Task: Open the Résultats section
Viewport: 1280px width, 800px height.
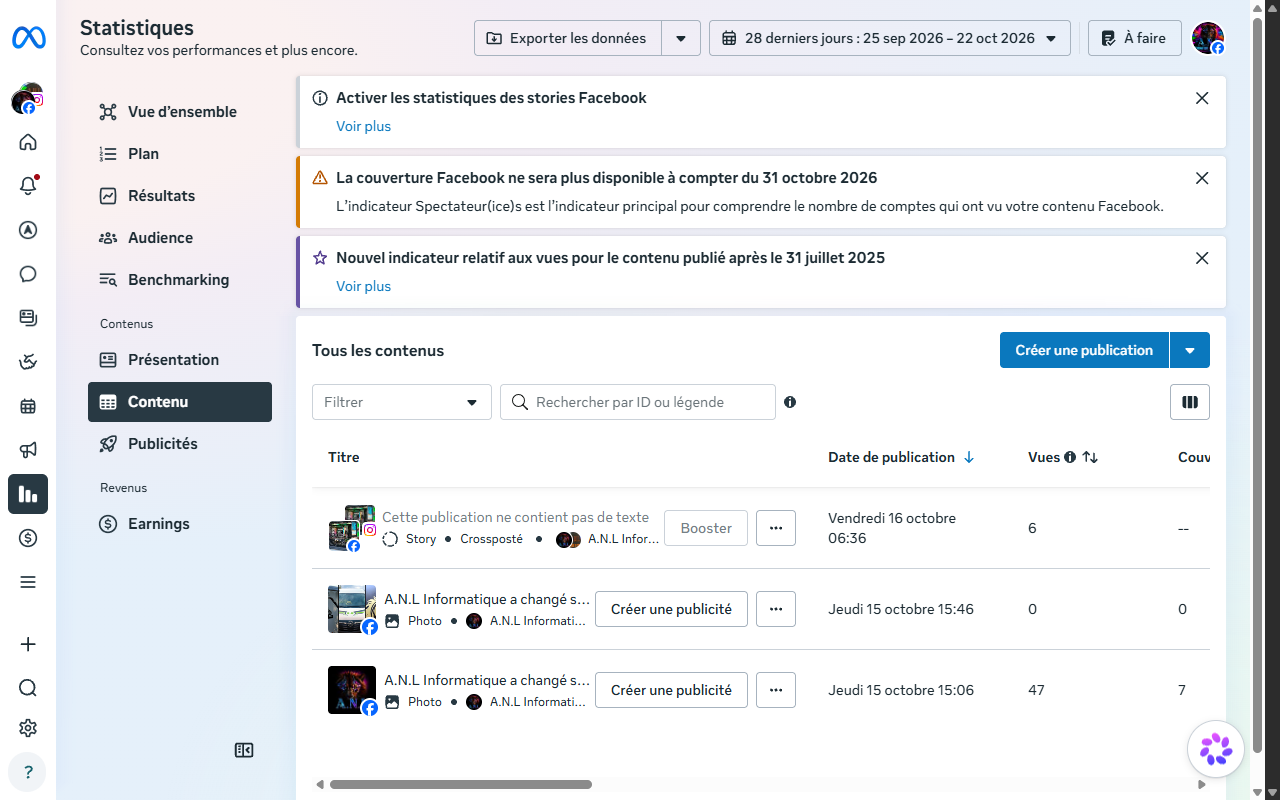Action: tap(180, 196)
